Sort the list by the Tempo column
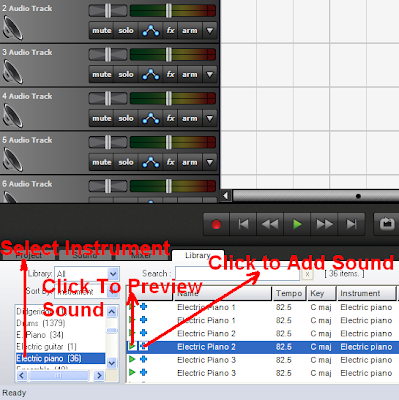The width and height of the screenshot is (399, 400). coord(289,293)
